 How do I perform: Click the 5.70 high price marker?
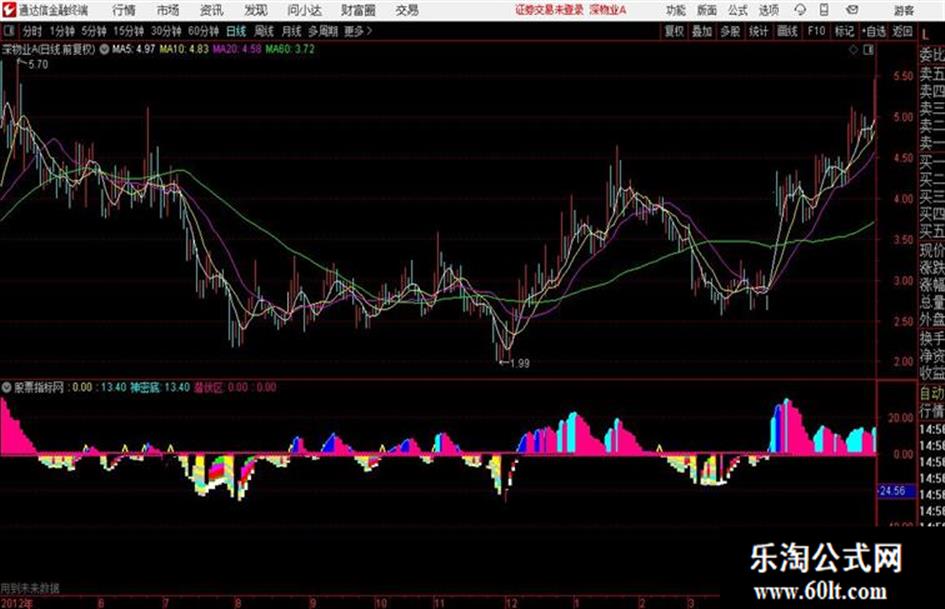point(38,65)
